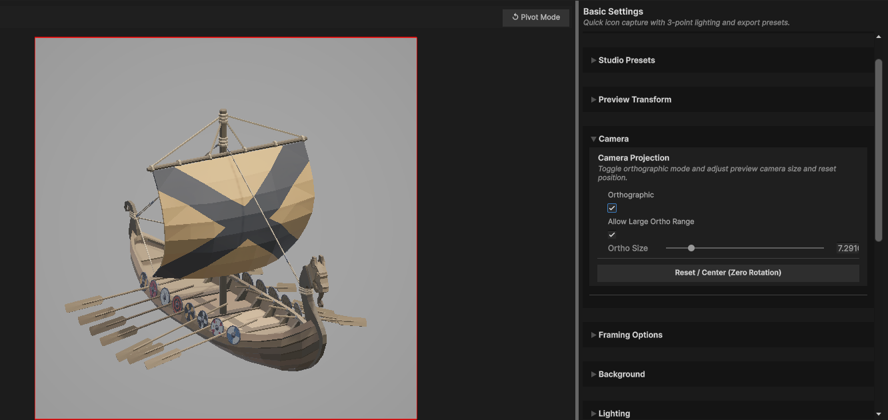Expand the Lighting section
Screen dimensions: 888x420
[x=728, y=413]
